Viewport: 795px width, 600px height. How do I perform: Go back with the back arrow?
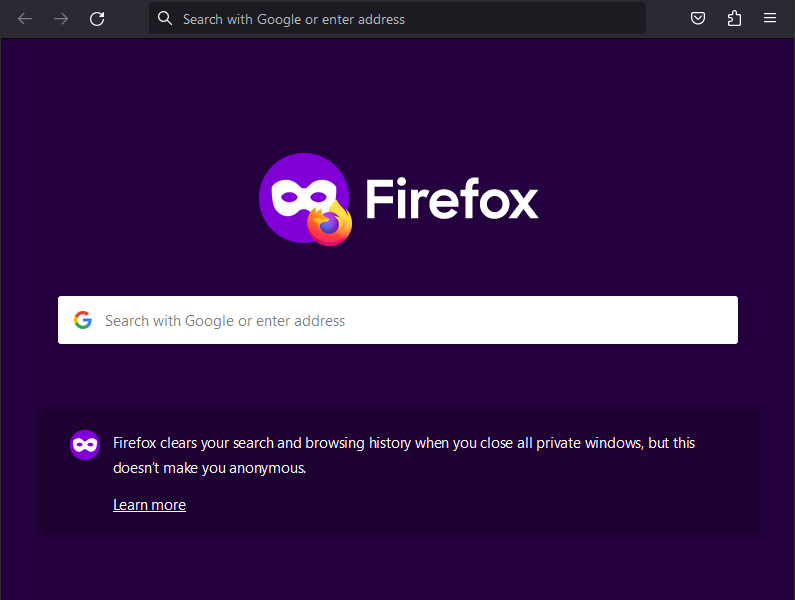point(25,19)
